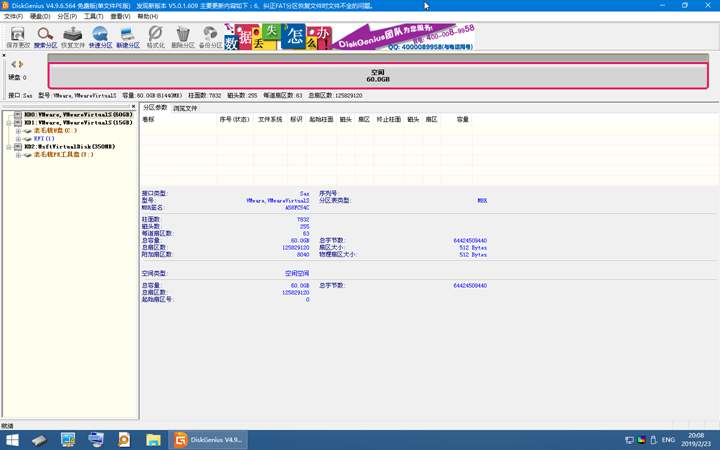Click the 备份分区 backup partition icon
The width and height of the screenshot is (720, 450).
click(211, 38)
